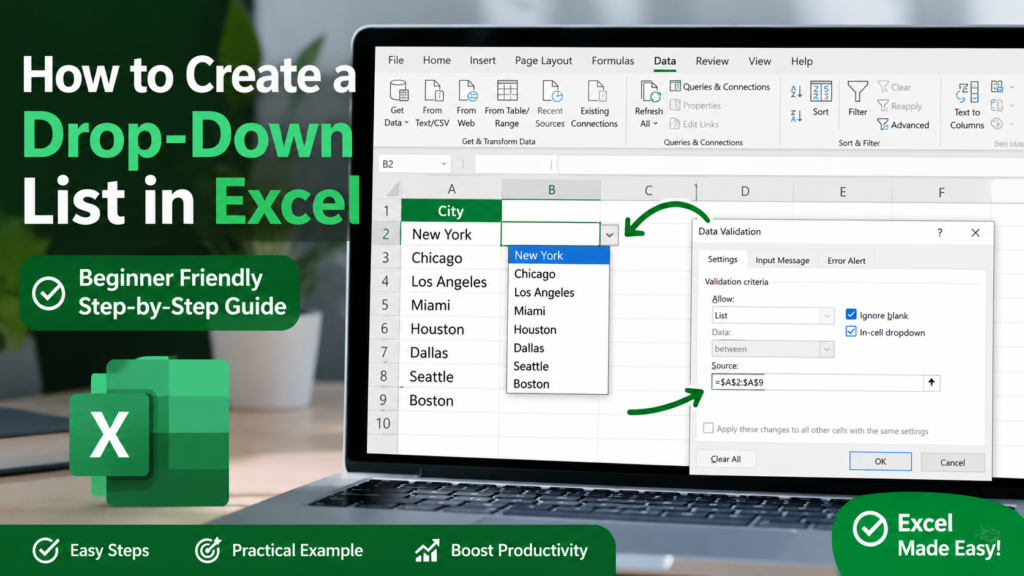Open Recent Sources icon

(x=551, y=91)
